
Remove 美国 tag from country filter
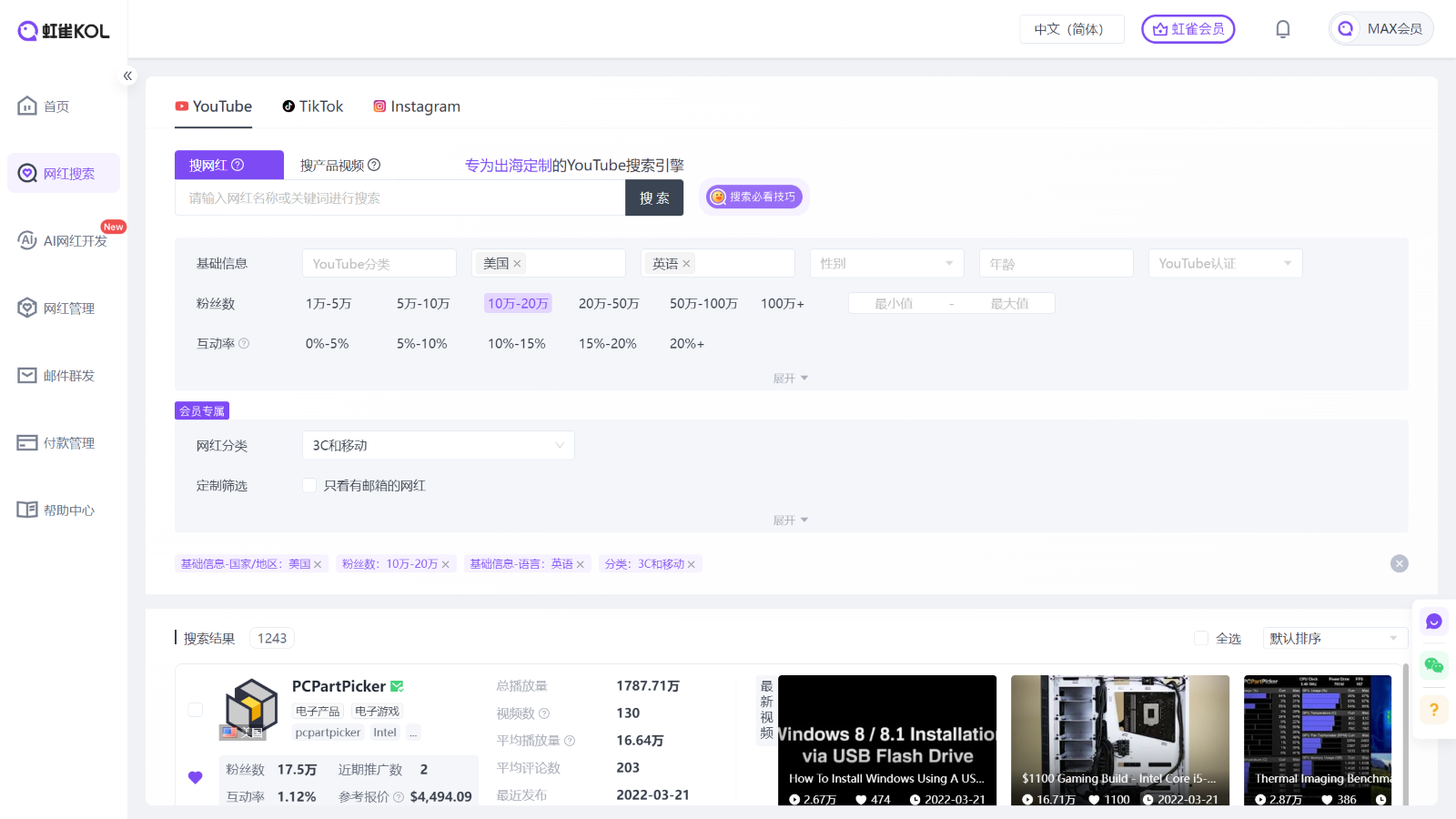(x=517, y=263)
